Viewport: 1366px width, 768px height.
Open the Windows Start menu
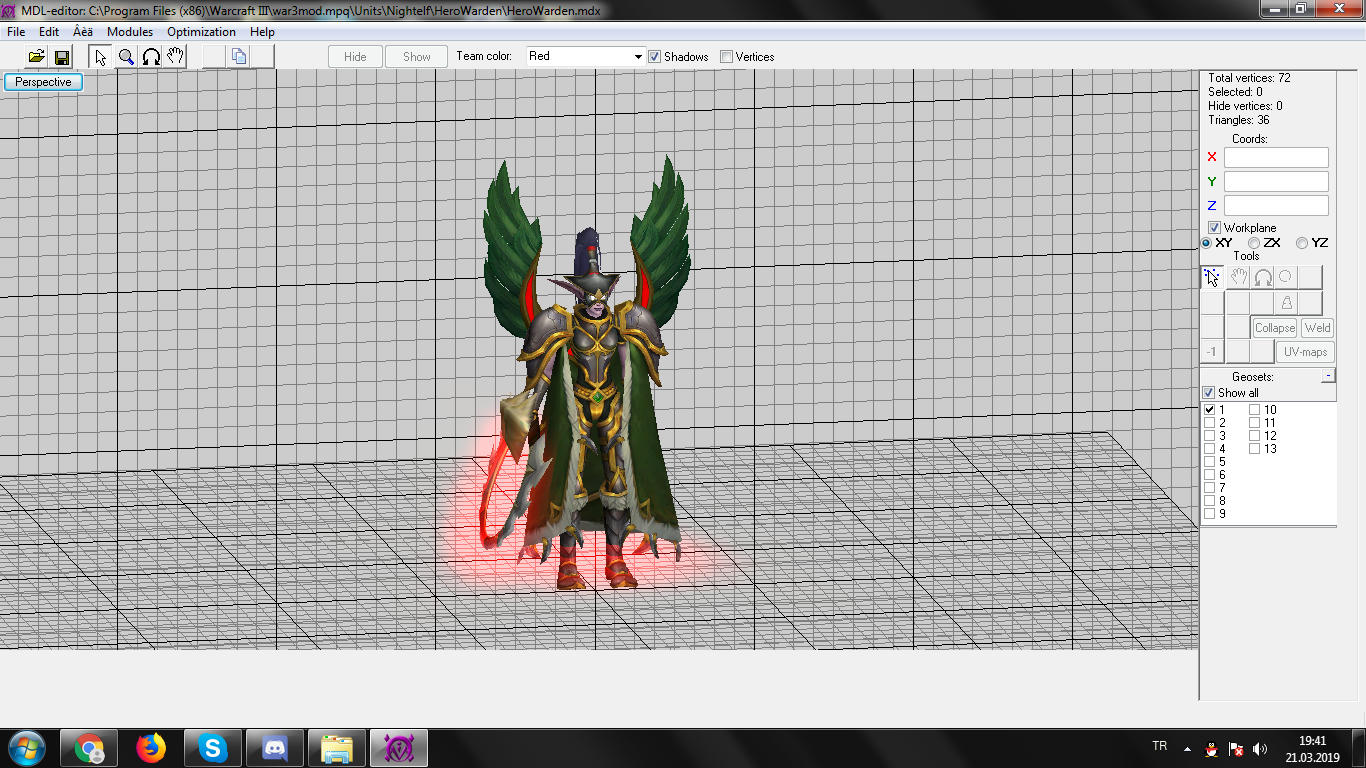point(26,748)
